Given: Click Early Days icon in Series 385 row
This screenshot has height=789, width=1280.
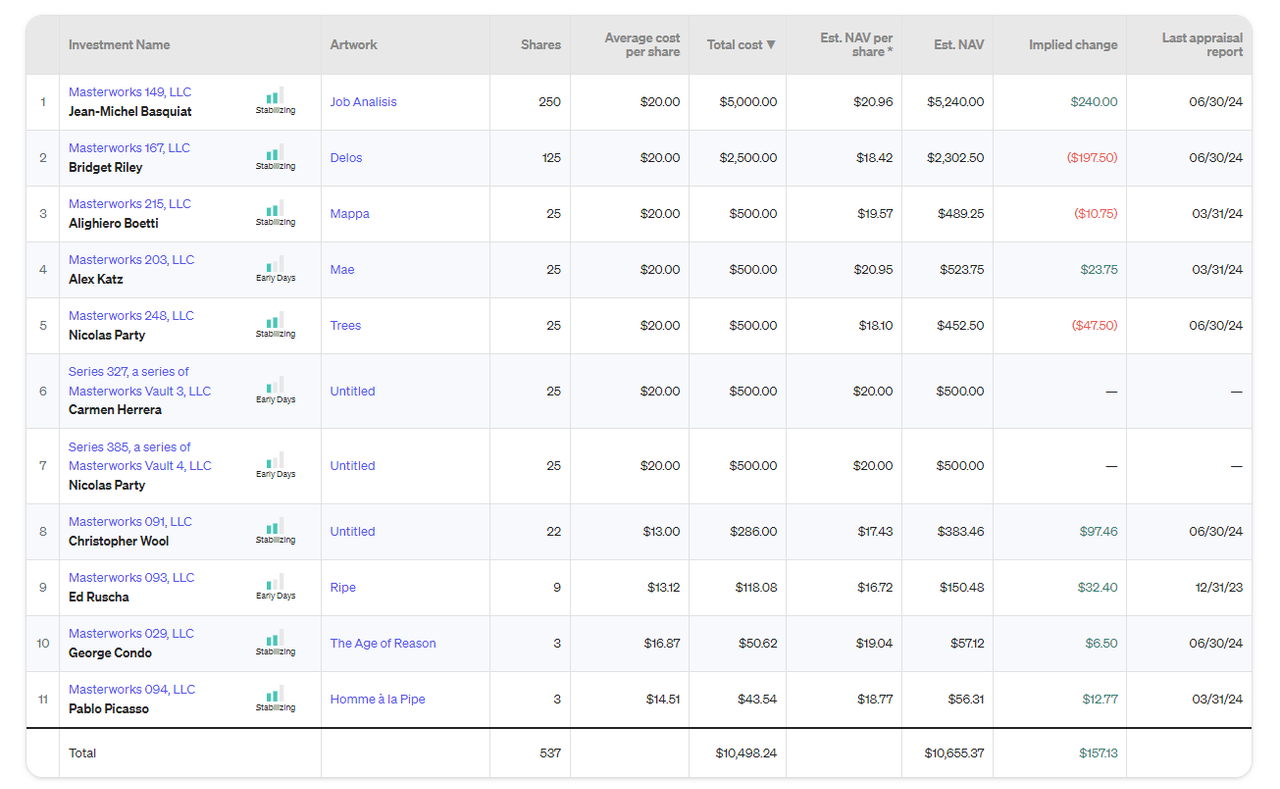Looking at the screenshot, I should [x=275, y=466].
